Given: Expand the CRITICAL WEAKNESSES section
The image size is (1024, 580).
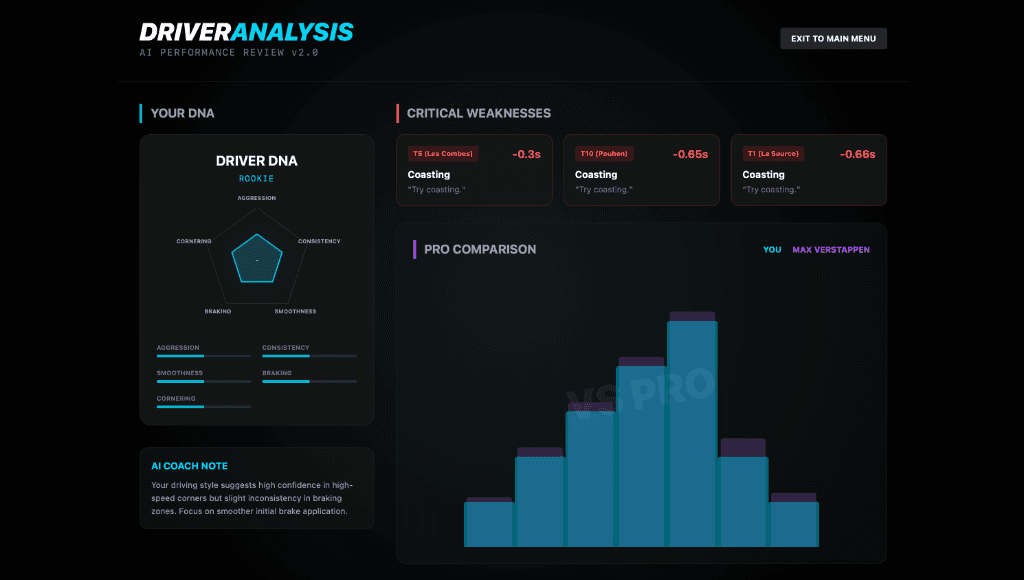Looking at the screenshot, I should 478,113.
